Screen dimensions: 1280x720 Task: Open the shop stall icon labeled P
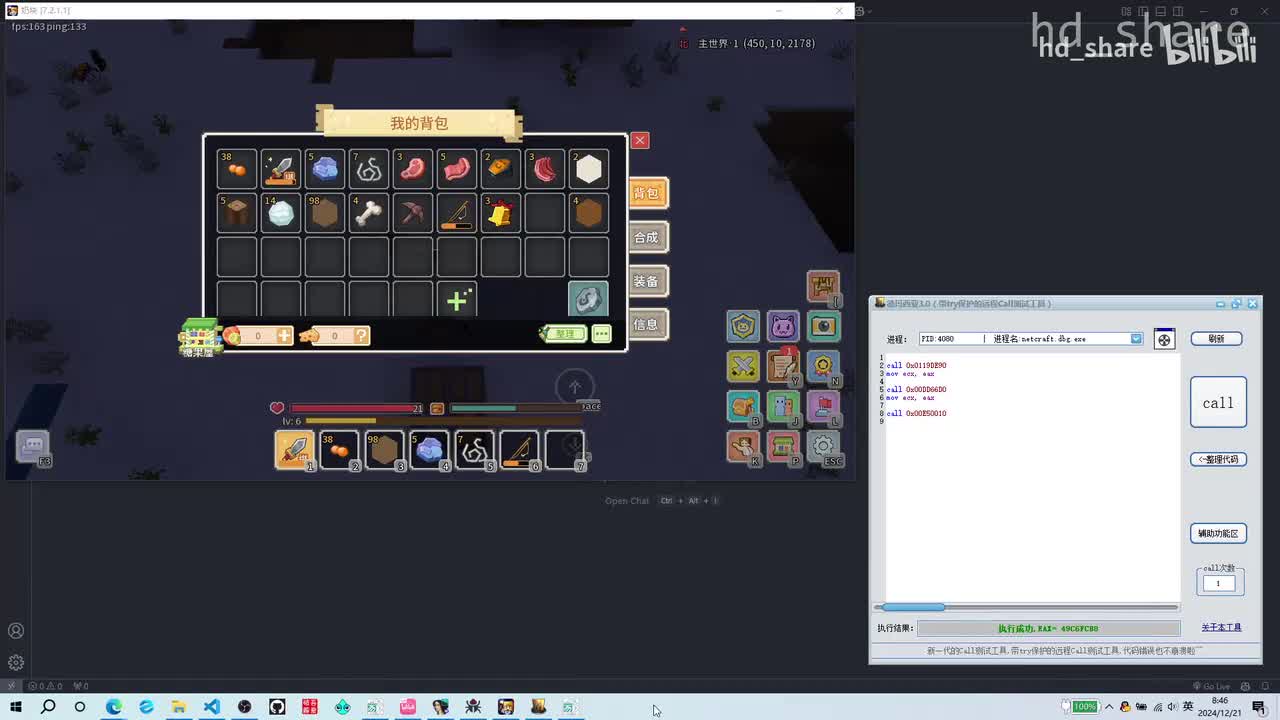click(x=783, y=446)
